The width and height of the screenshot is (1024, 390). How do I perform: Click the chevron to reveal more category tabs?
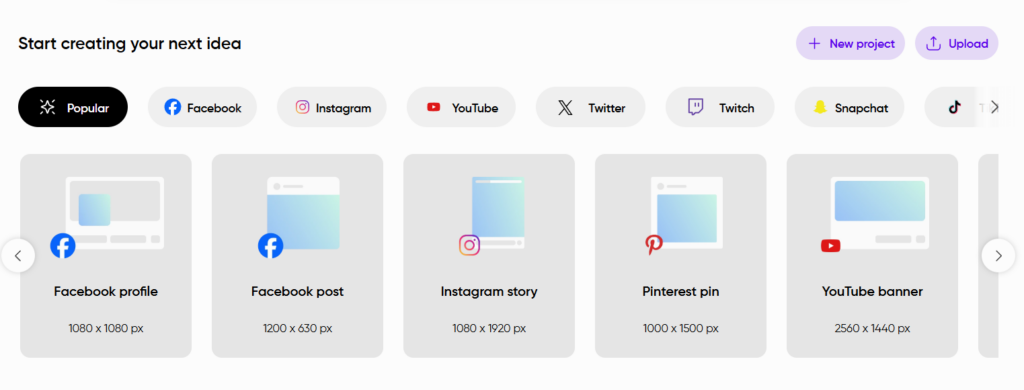point(995,107)
